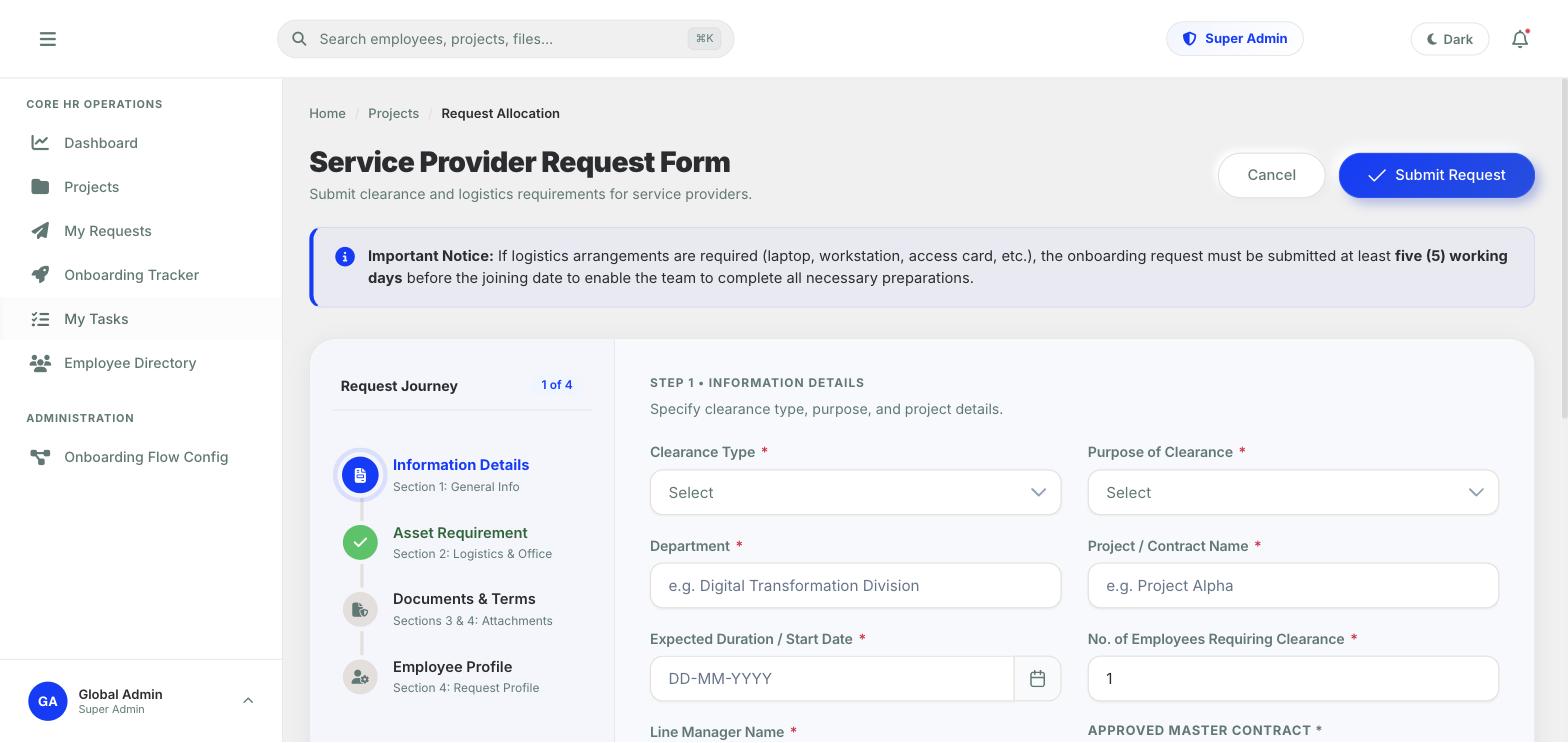Open notifications bell
Viewport: 1568px width, 743px height.
[x=1520, y=39]
